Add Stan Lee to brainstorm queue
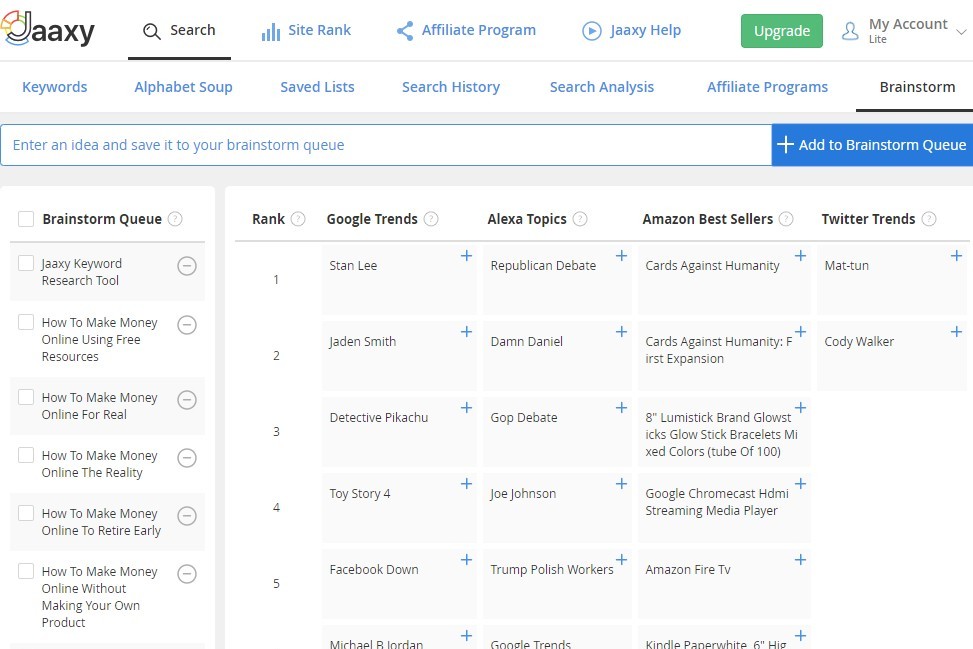This screenshot has height=649, width=973. pos(466,256)
